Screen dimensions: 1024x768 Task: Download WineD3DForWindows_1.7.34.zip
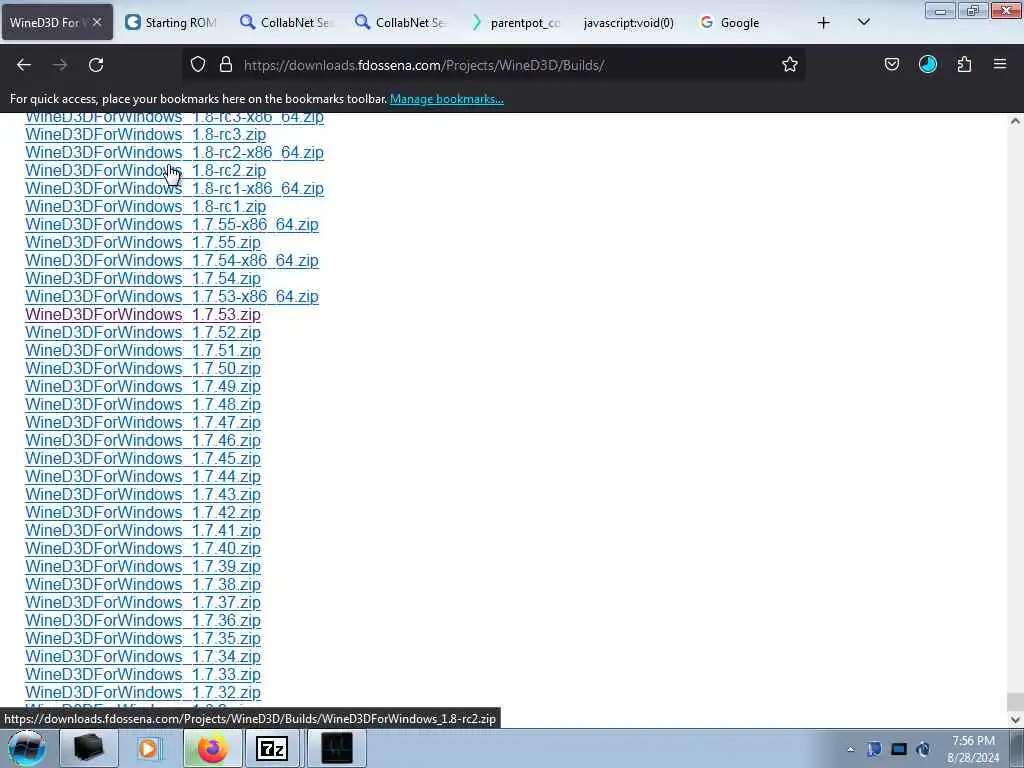(143, 656)
